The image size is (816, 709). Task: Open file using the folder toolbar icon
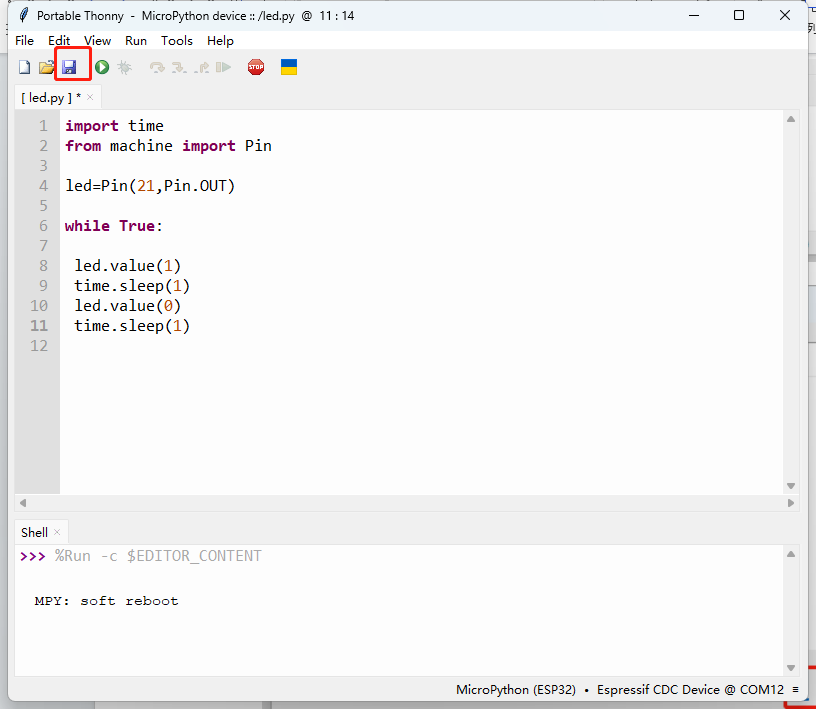tap(46, 67)
